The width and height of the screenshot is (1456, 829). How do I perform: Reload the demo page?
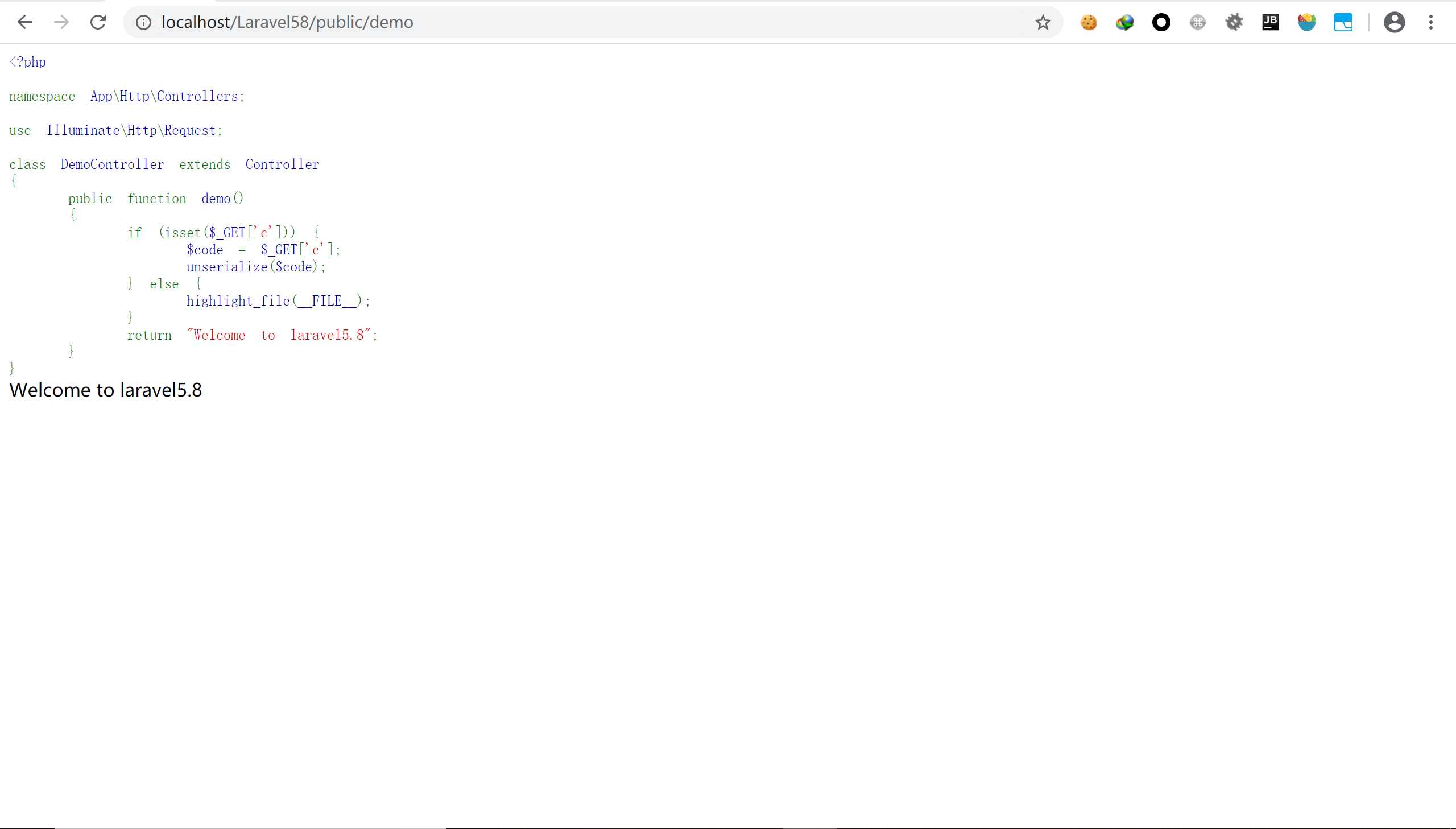coord(98,22)
